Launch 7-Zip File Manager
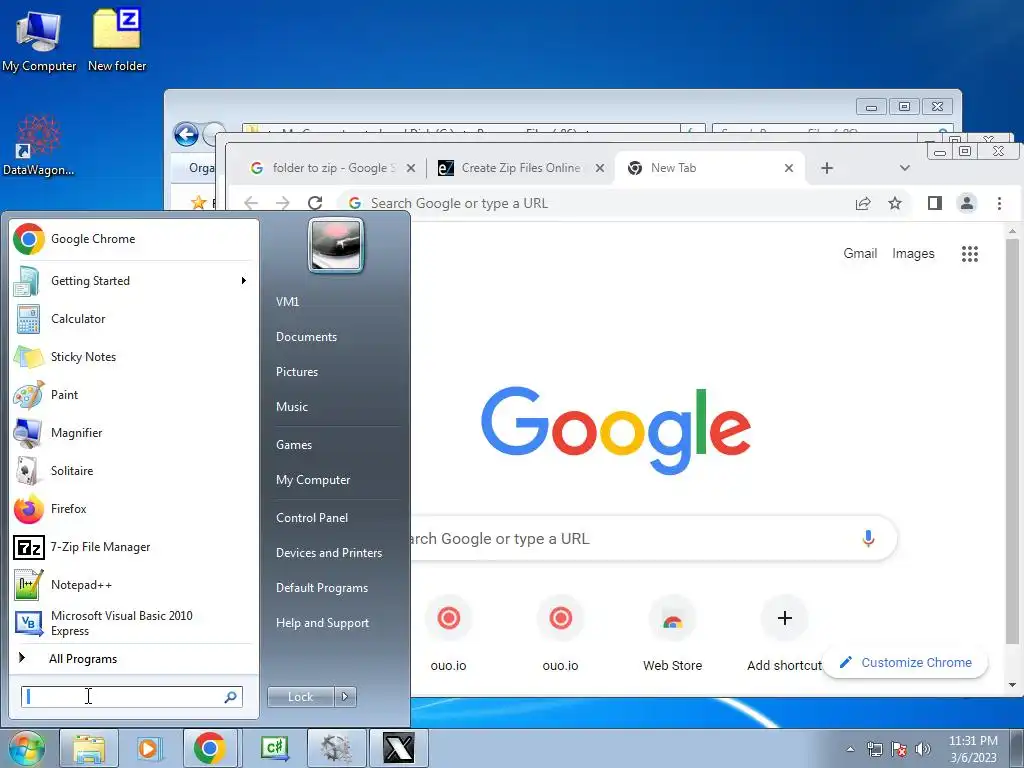This screenshot has width=1024, height=768. [x=134, y=547]
